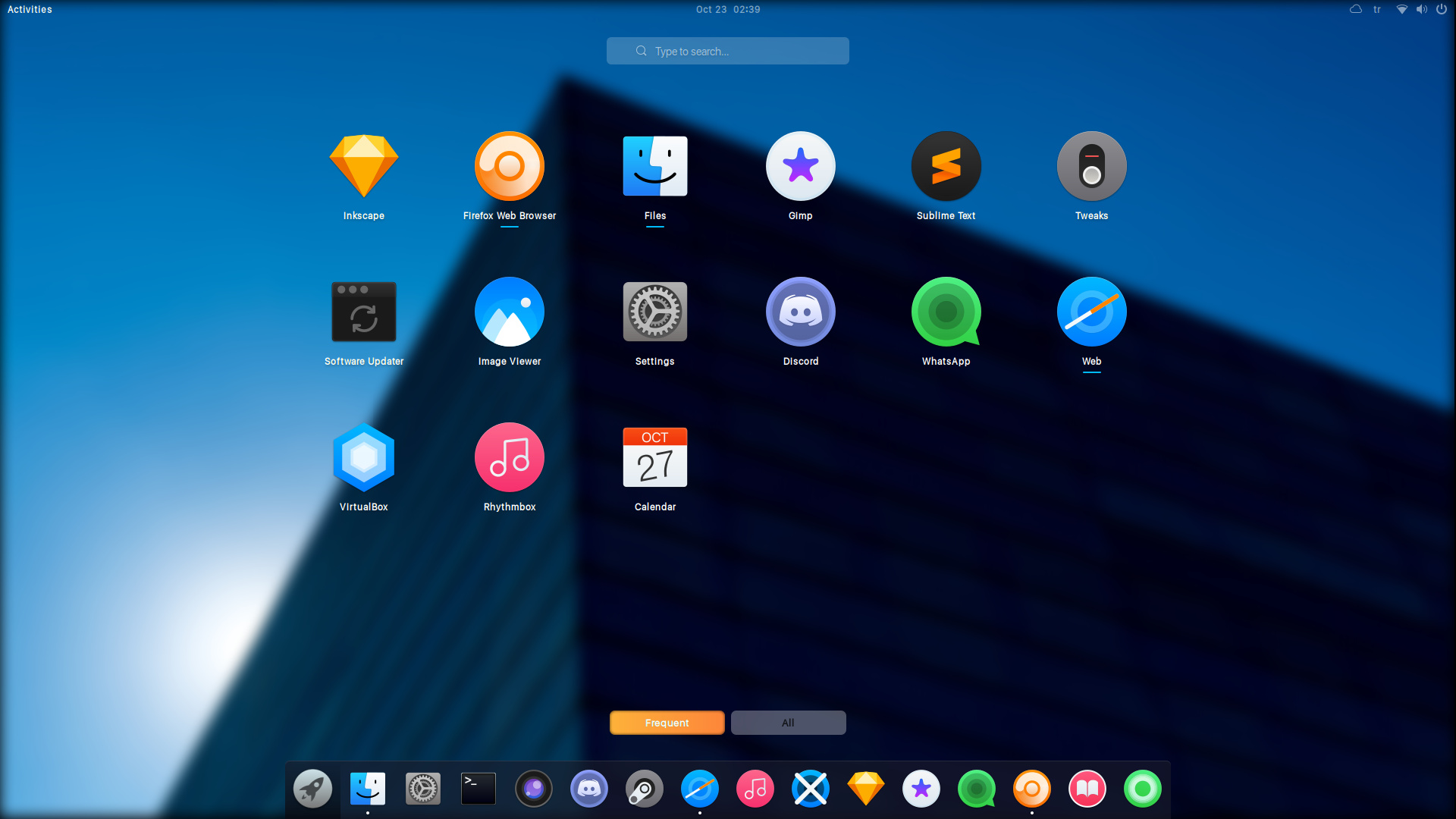Open WhatsApp from the app grid

pyautogui.click(x=946, y=312)
